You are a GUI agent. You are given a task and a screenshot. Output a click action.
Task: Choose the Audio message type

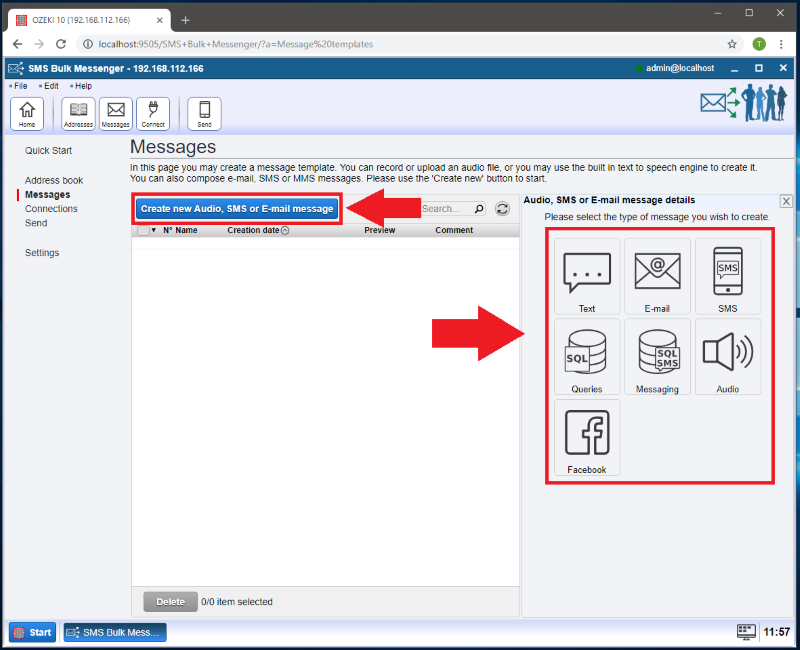(727, 357)
